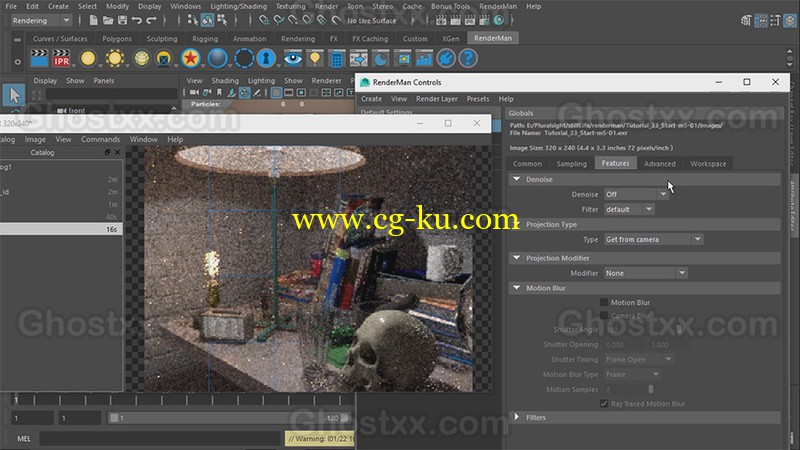The height and width of the screenshot is (450, 800).
Task: Launch IPR rendering from the shelf
Action: click(x=61, y=58)
